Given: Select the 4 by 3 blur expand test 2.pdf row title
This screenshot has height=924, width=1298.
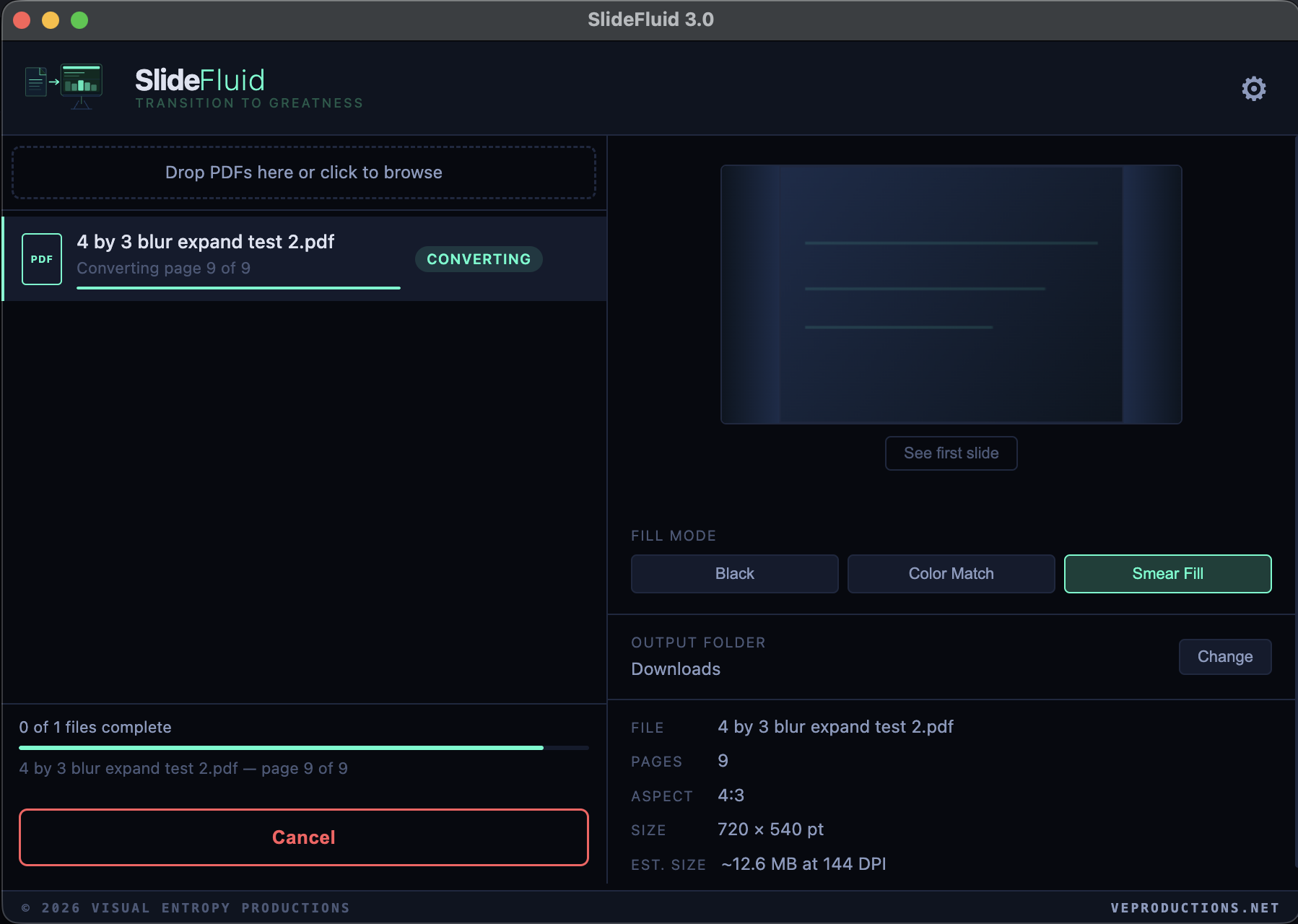Looking at the screenshot, I should point(206,242).
